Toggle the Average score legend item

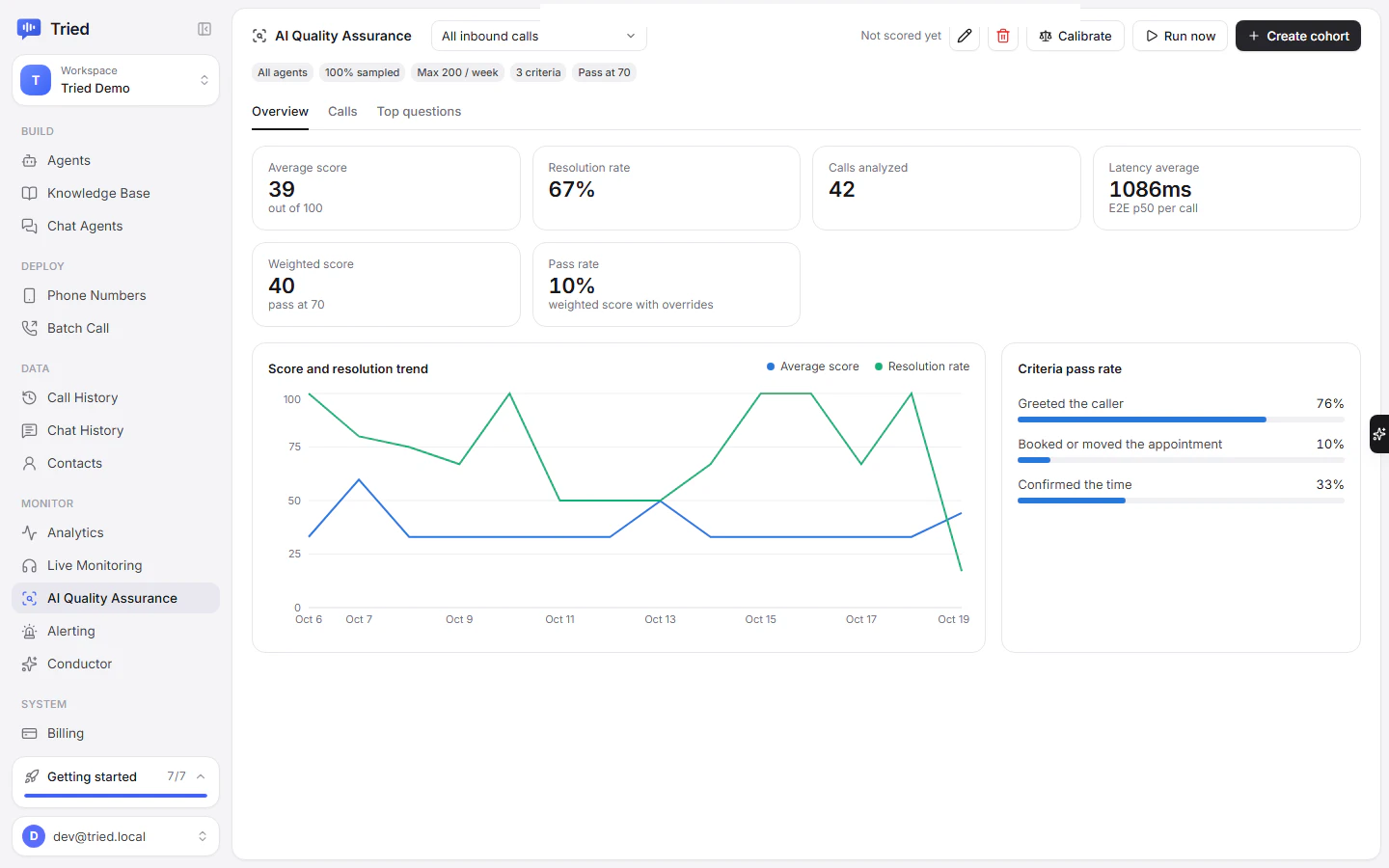(812, 366)
